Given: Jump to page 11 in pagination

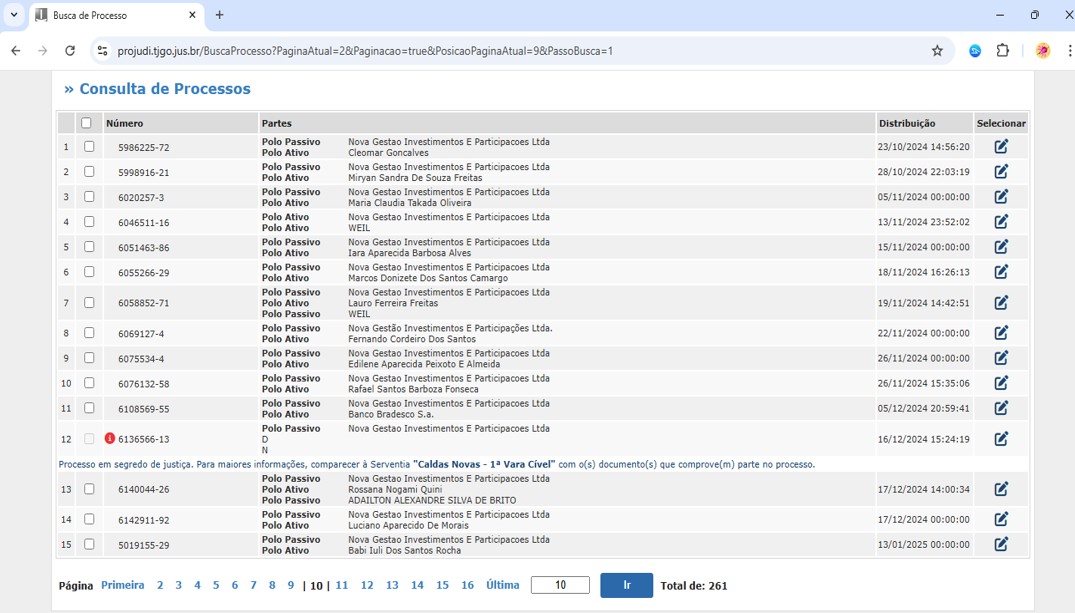Looking at the screenshot, I should [x=342, y=585].
